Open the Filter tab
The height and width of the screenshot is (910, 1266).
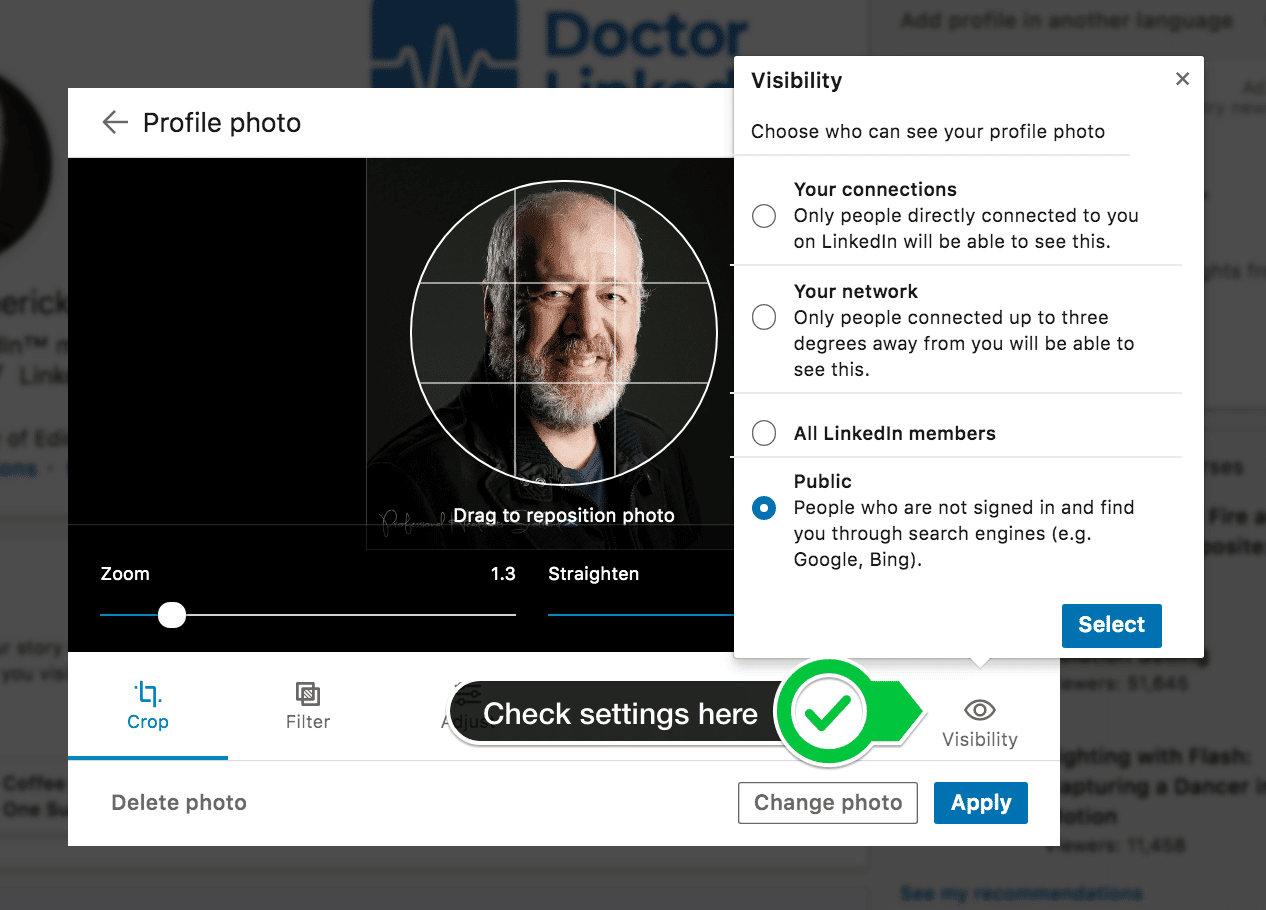[308, 706]
